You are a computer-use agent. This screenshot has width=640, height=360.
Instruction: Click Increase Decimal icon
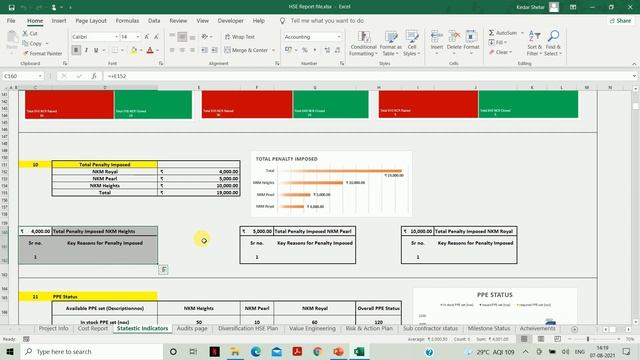point(327,50)
